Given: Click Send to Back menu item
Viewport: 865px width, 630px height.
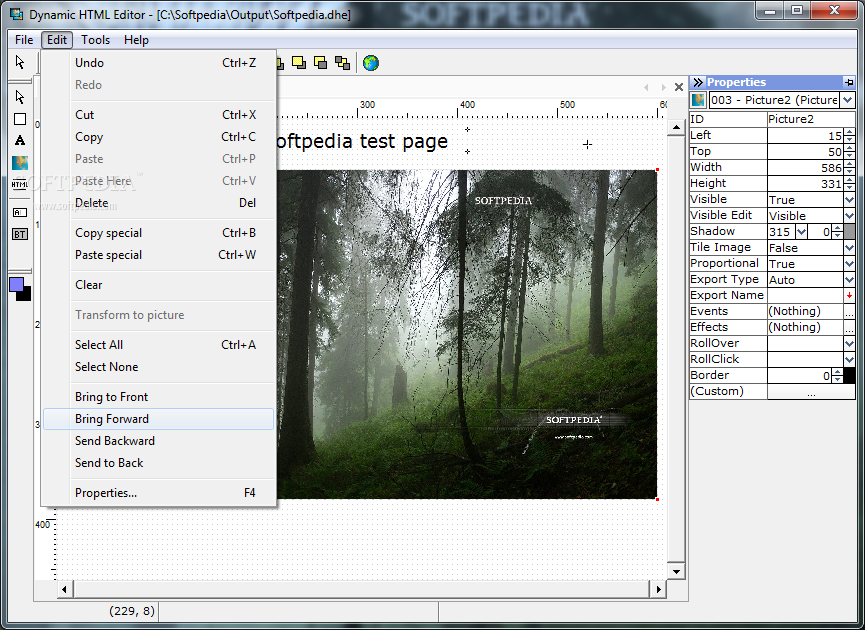Looking at the screenshot, I should (x=158, y=463).
